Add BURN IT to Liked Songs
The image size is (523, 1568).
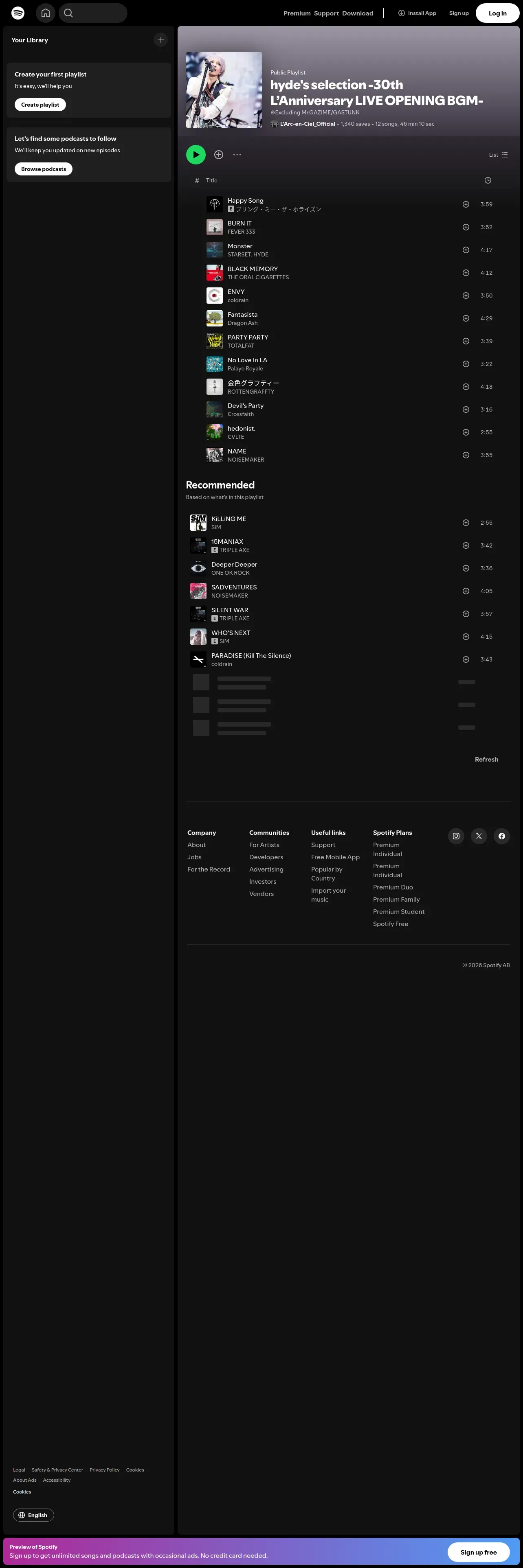[x=466, y=227]
